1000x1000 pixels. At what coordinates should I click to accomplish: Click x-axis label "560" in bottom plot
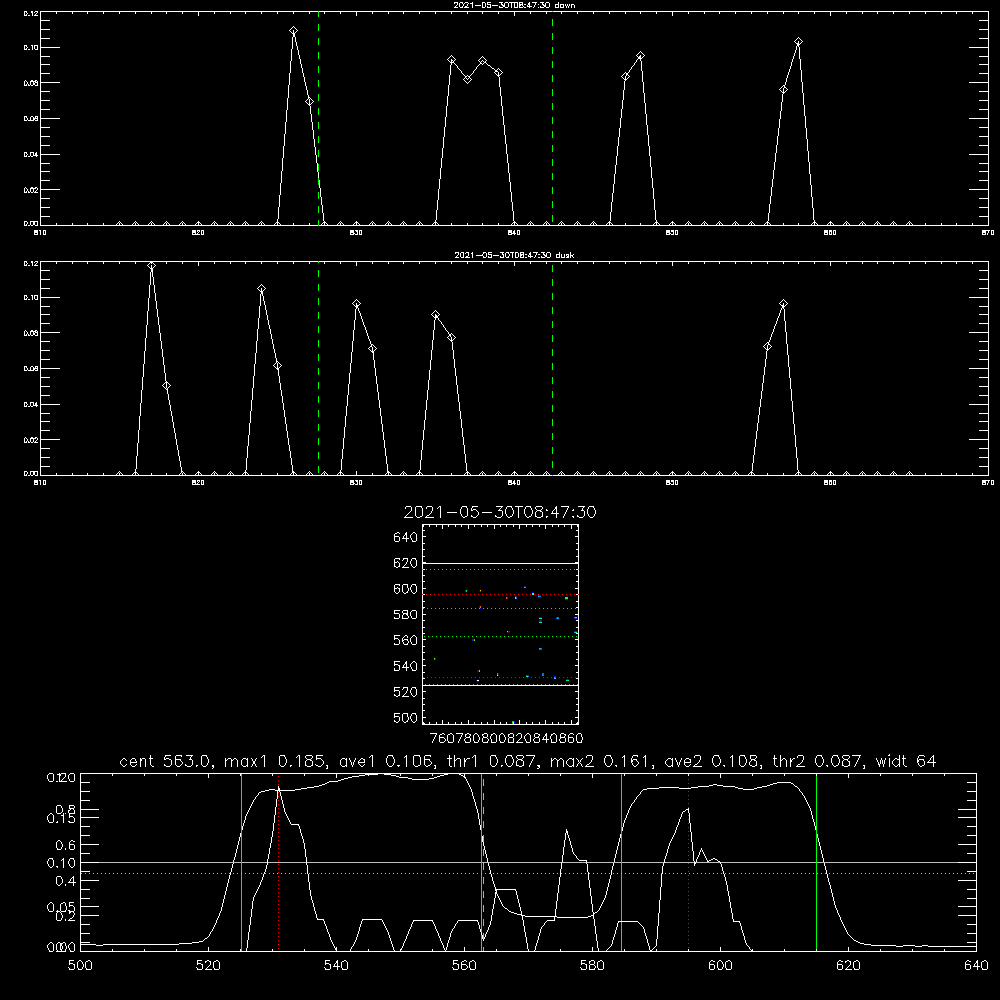coord(464,966)
